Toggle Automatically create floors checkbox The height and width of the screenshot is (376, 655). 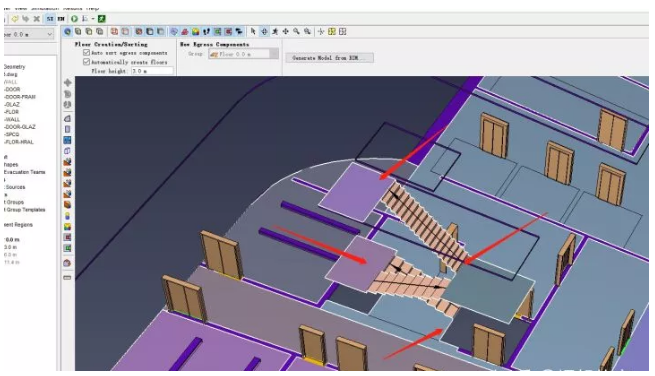tap(86, 62)
